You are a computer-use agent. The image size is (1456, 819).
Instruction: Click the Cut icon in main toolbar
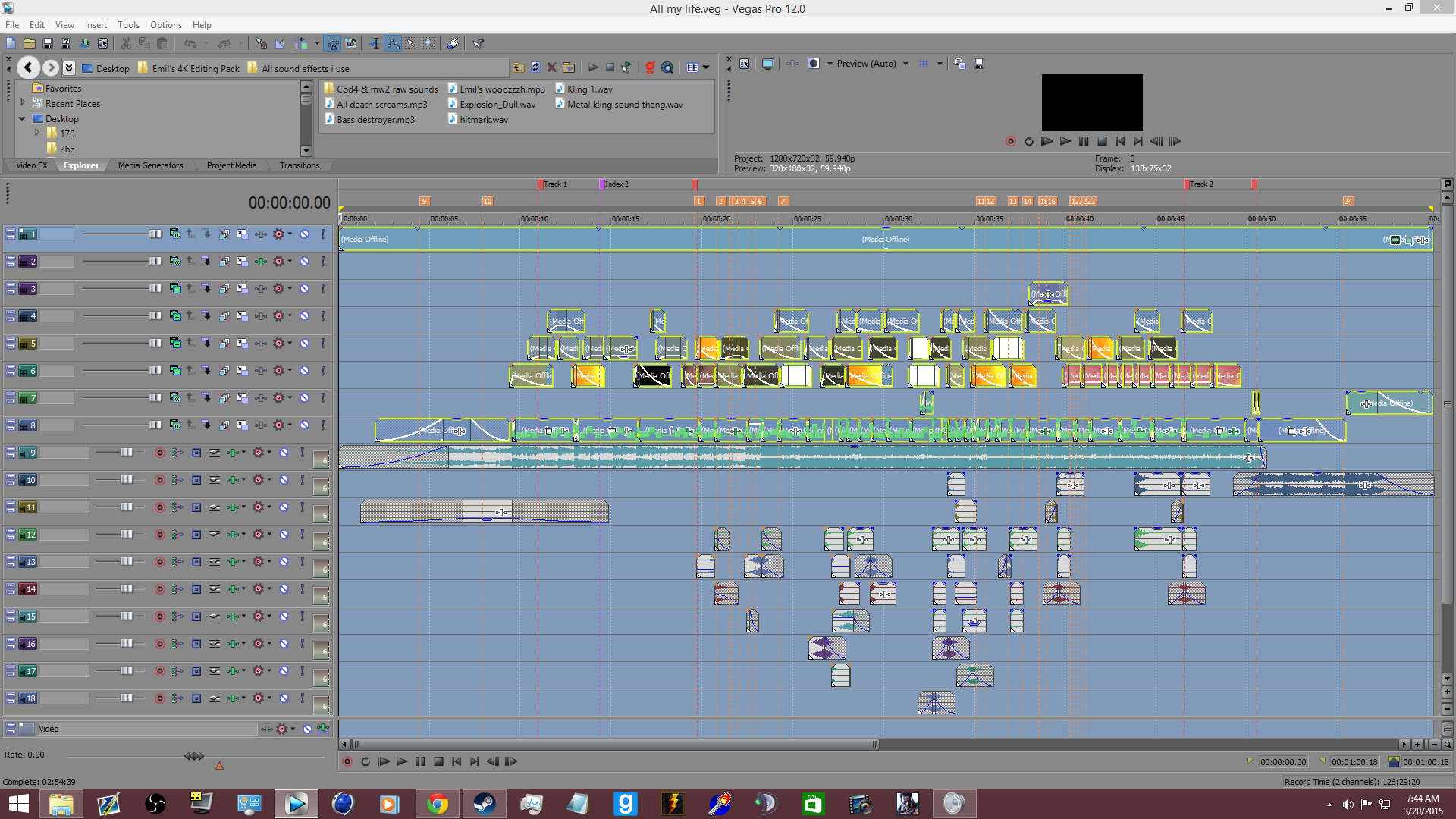pos(126,43)
